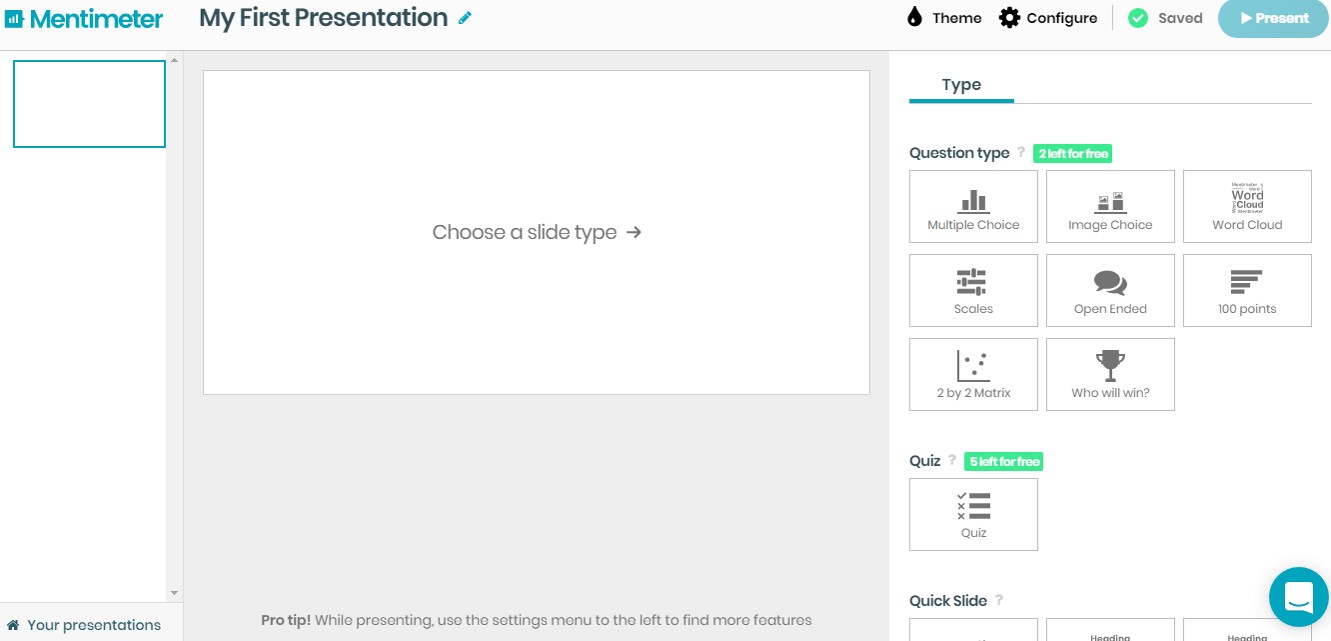The height and width of the screenshot is (641, 1331).
Task: Select the Who will win? type
Action: [x=1110, y=375]
